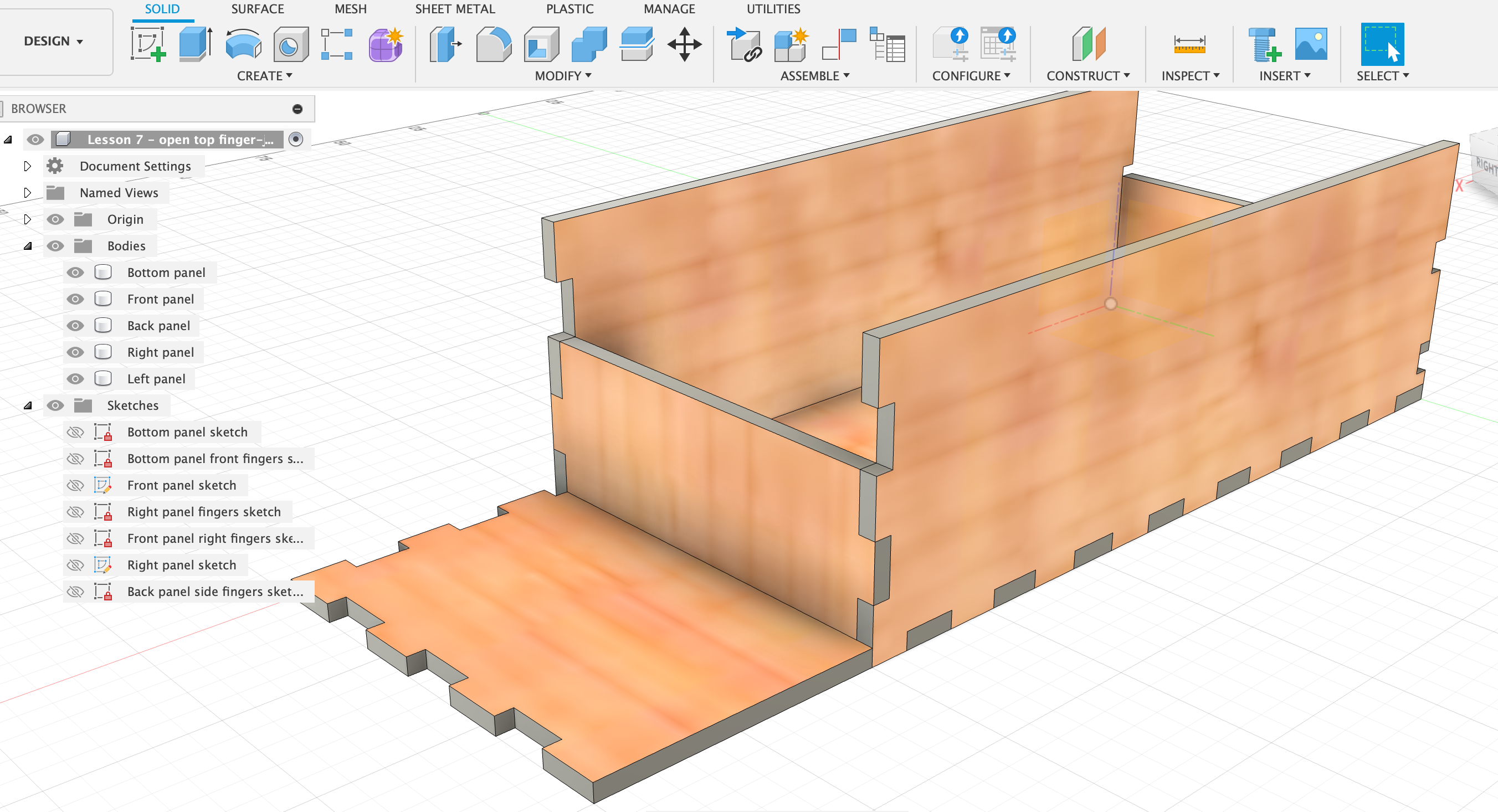Select the Fillet tool in Modify
Image resolution: width=1498 pixels, height=812 pixels.
pos(493,44)
